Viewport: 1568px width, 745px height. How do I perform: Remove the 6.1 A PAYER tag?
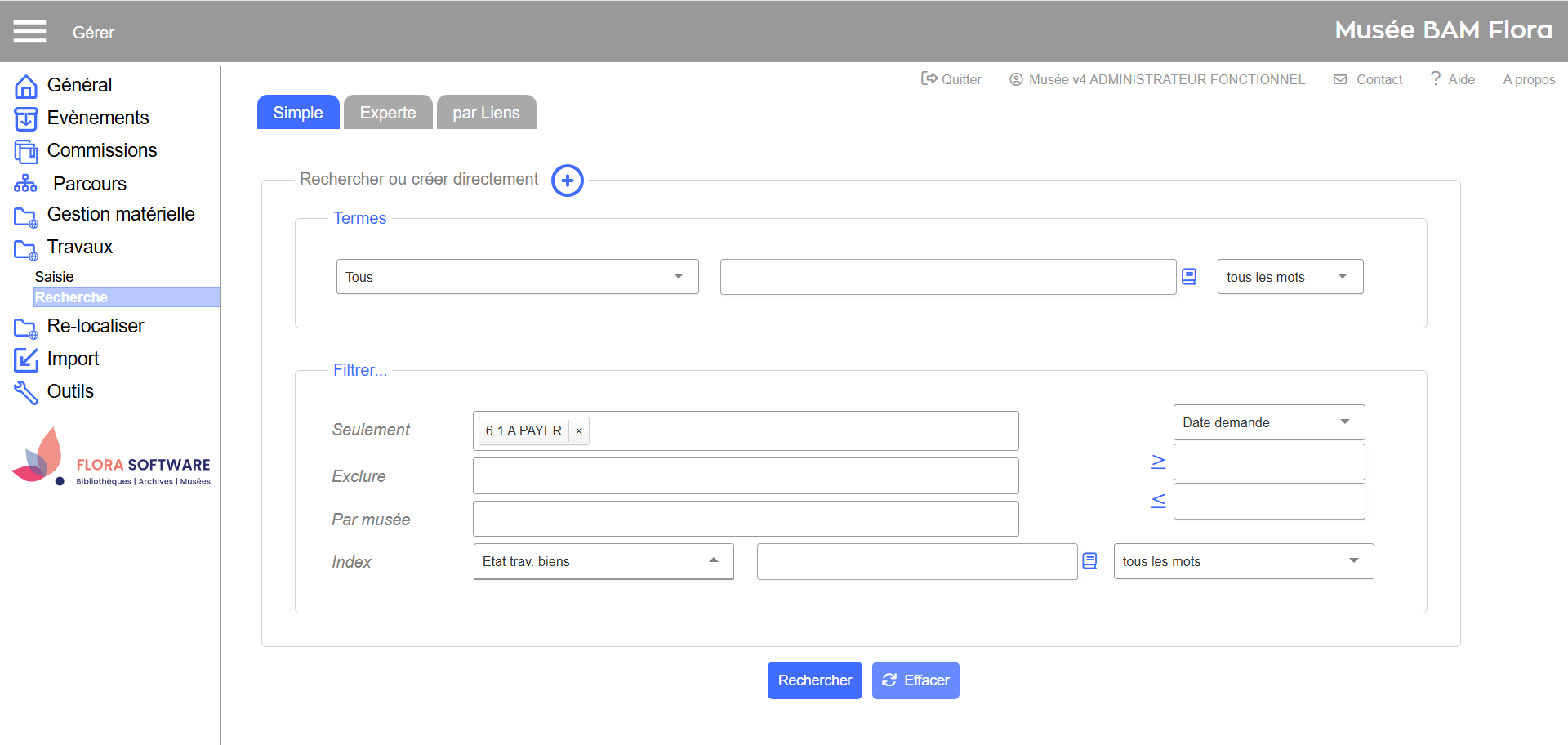tap(579, 431)
